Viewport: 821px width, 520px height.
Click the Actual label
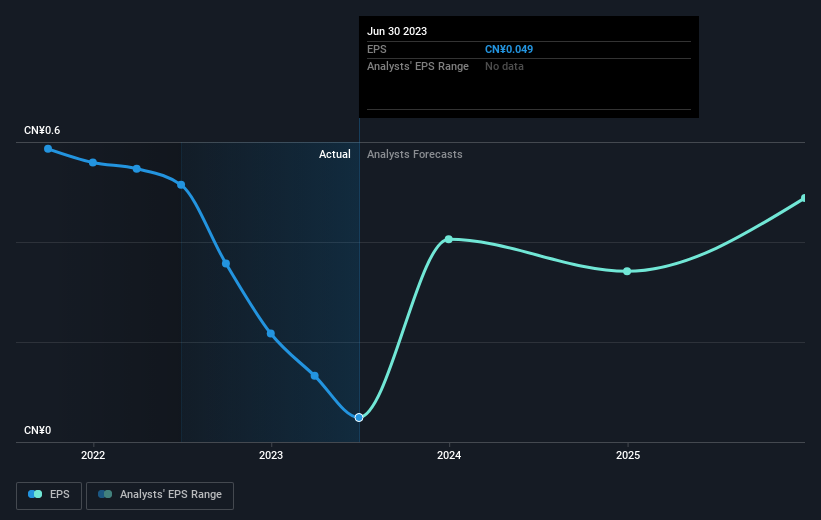(335, 154)
